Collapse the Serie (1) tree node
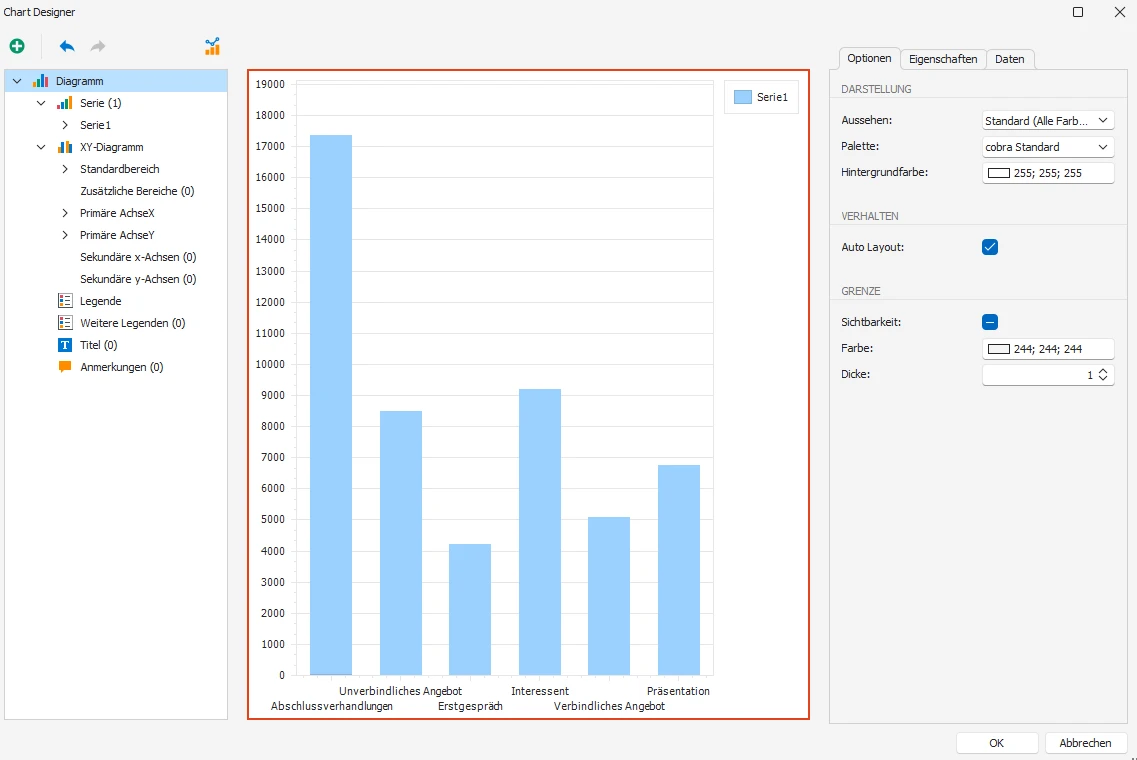 [41, 103]
